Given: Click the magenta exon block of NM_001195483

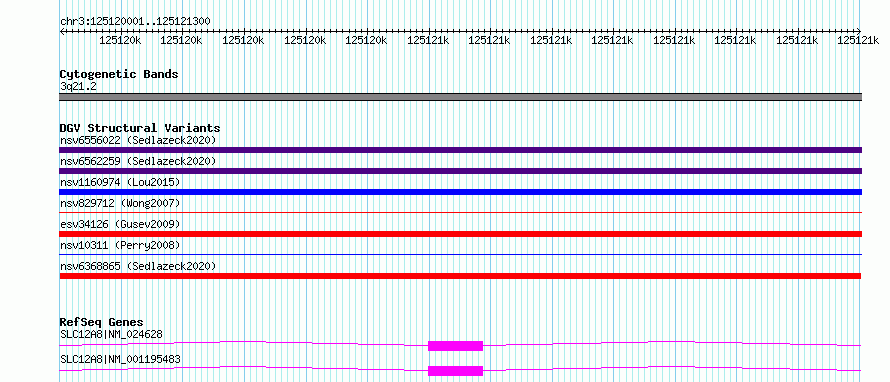Looking at the screenshot, I should tap(455, 371).
